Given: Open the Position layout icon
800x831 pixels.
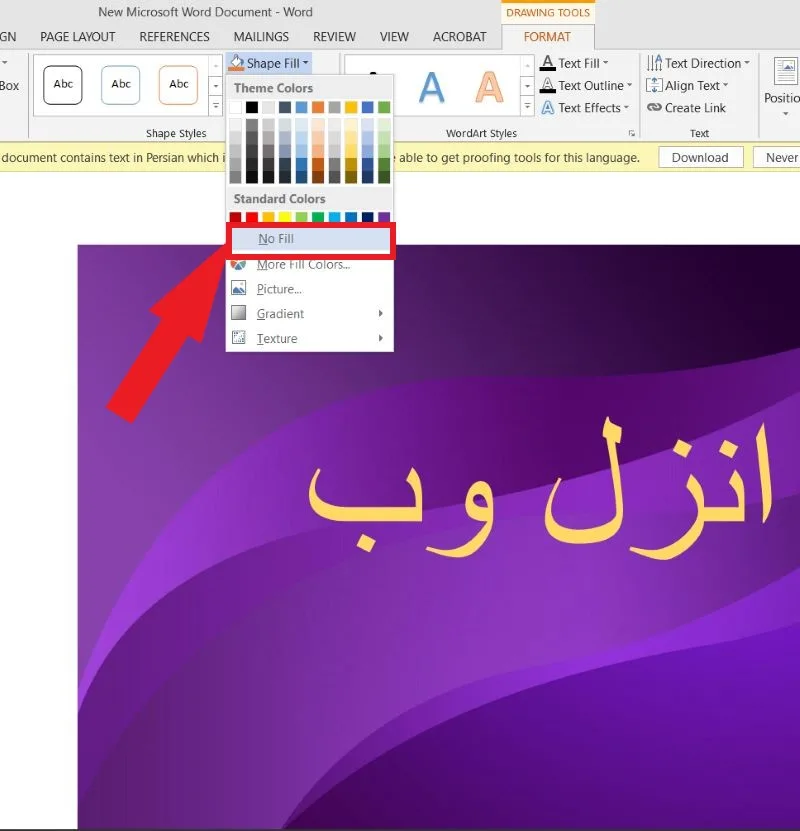Looking at the screenshot, I should tap(785, 72).
